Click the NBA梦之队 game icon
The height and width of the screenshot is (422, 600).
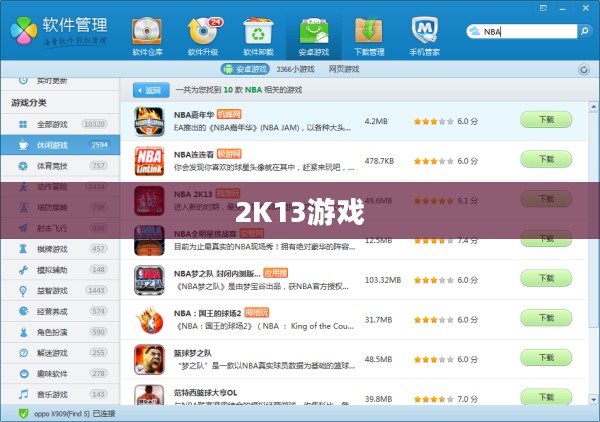tap(149, 280)
